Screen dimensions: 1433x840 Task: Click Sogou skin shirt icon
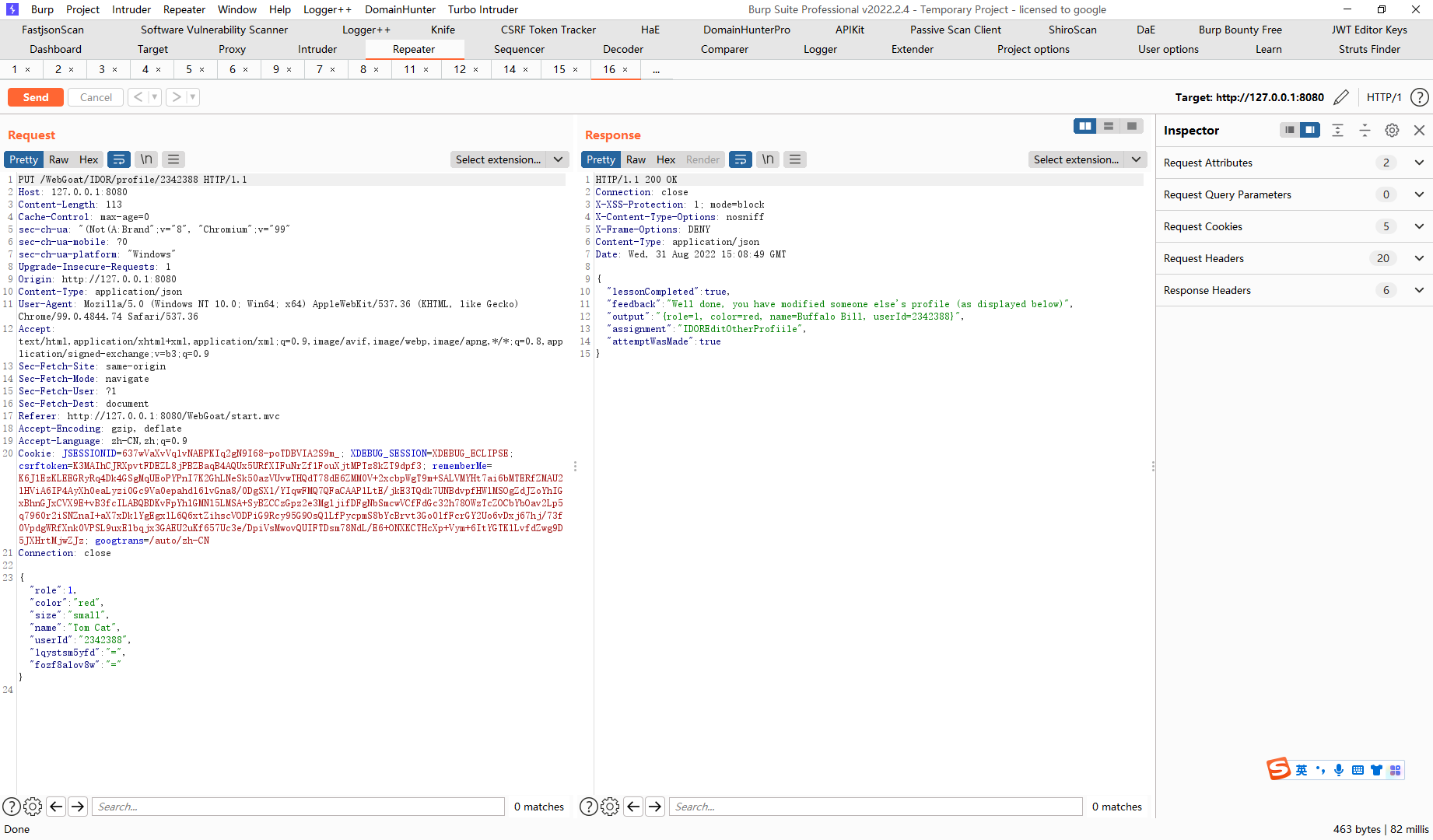1376,770
